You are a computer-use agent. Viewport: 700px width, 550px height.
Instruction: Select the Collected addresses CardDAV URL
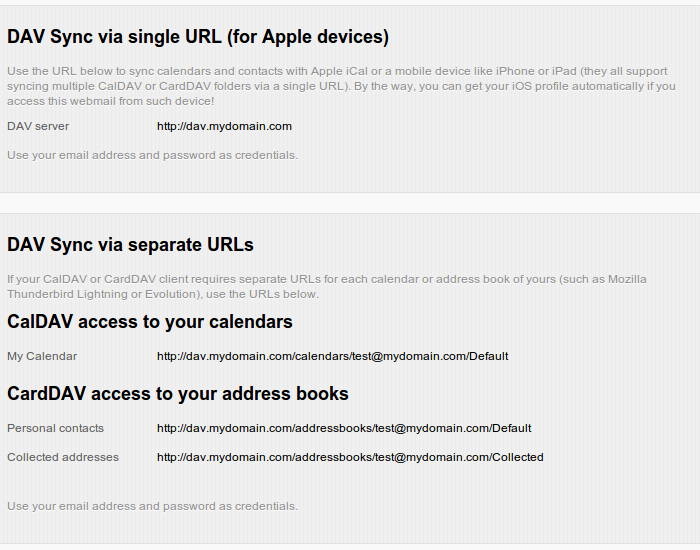coord(350,457)
